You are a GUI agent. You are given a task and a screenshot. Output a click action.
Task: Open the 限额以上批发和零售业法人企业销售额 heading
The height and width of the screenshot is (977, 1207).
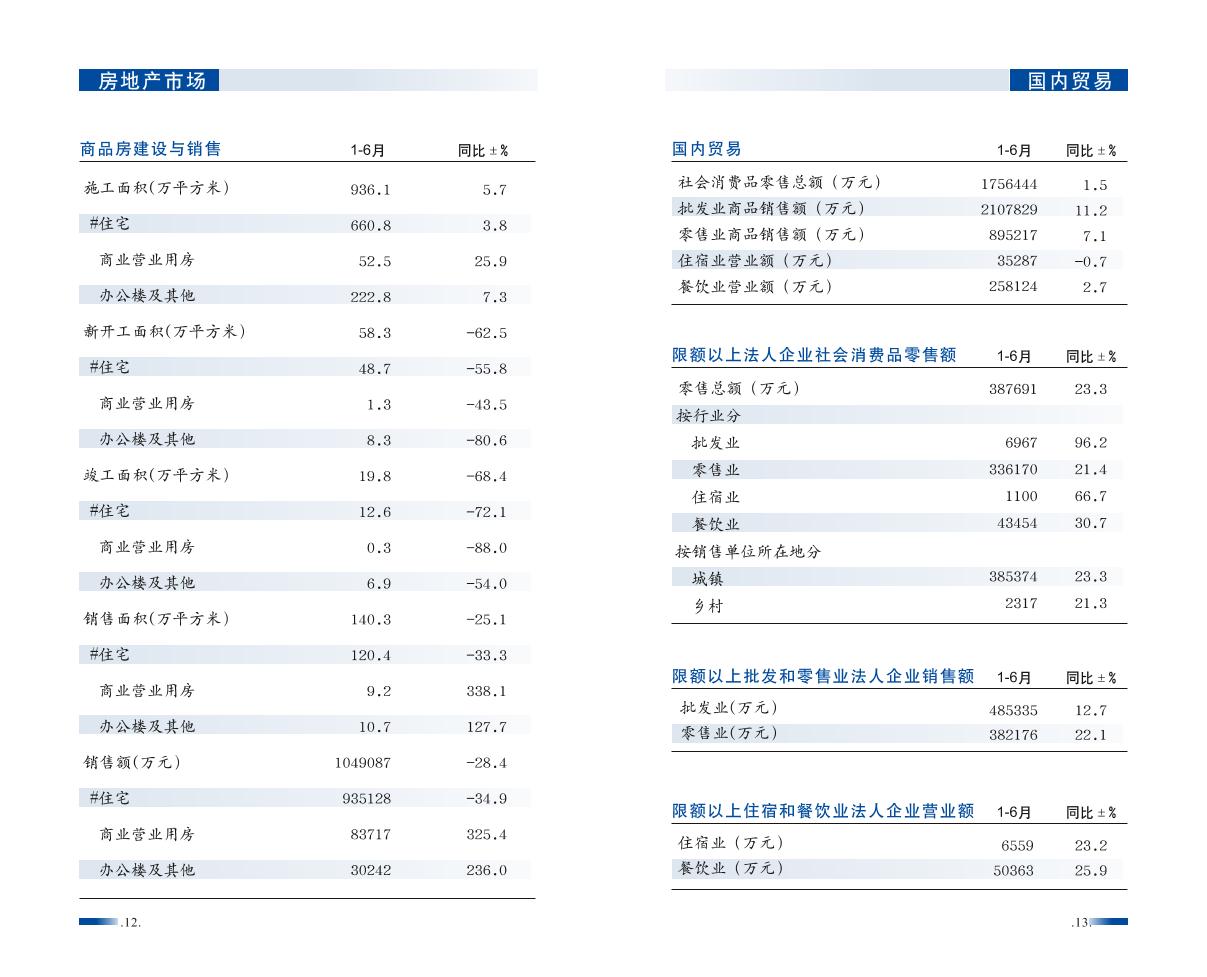point(822,677)
